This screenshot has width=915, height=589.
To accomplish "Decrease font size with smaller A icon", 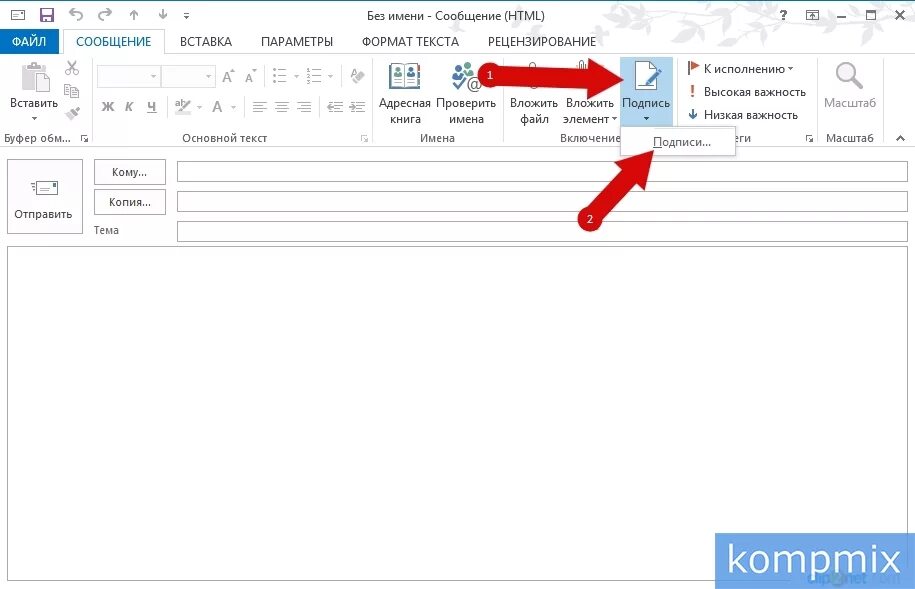I will (250, 76).
